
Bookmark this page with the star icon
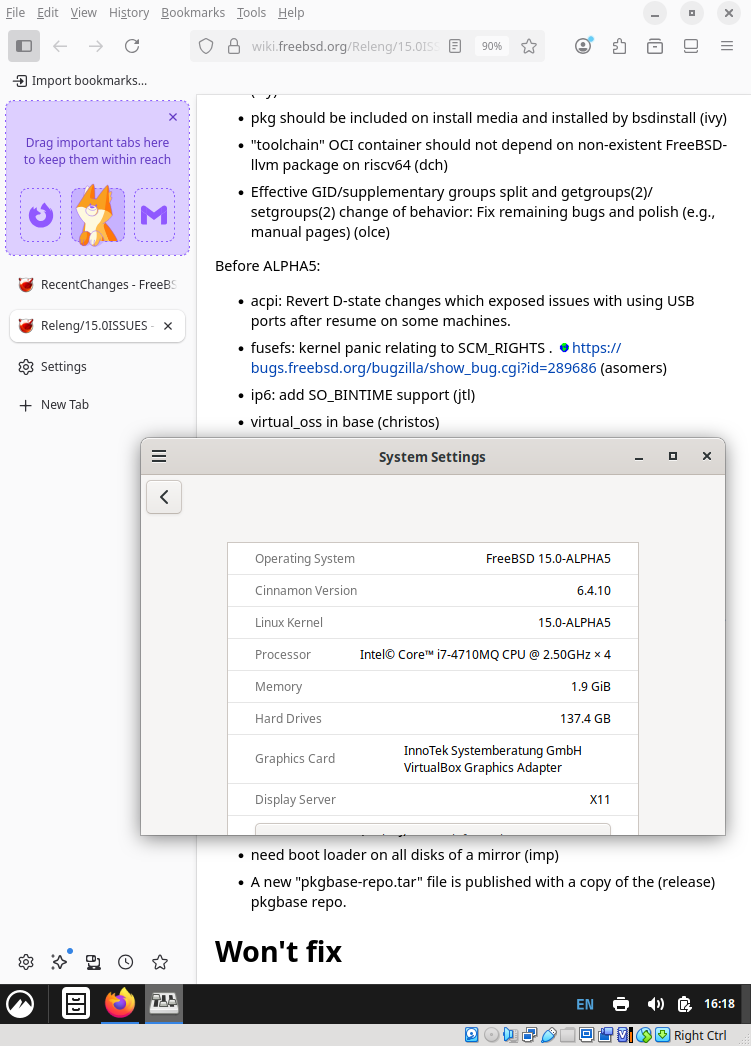tap(529, 46)
